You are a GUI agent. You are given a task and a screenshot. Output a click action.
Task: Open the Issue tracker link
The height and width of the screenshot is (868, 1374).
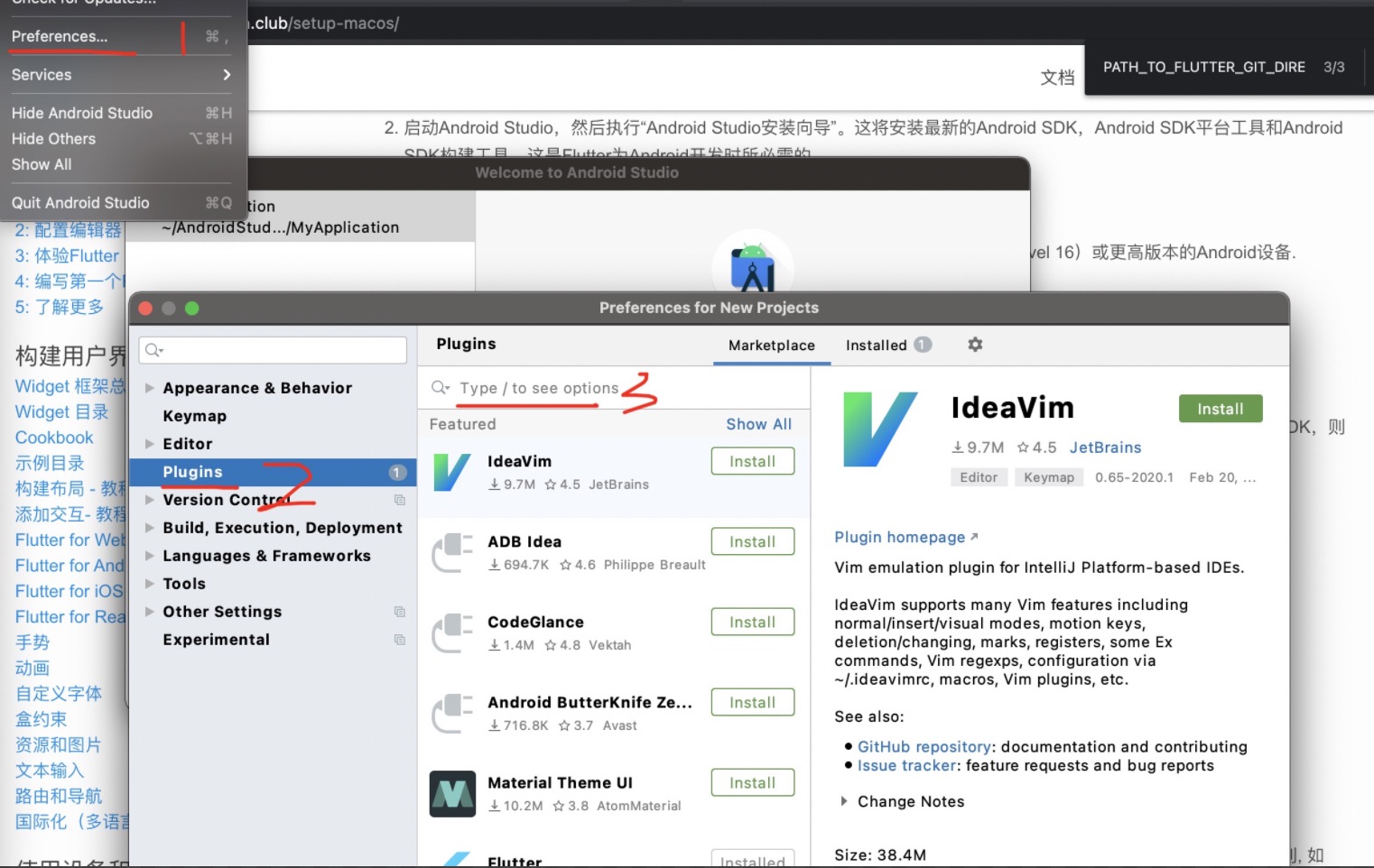(907, 766)
